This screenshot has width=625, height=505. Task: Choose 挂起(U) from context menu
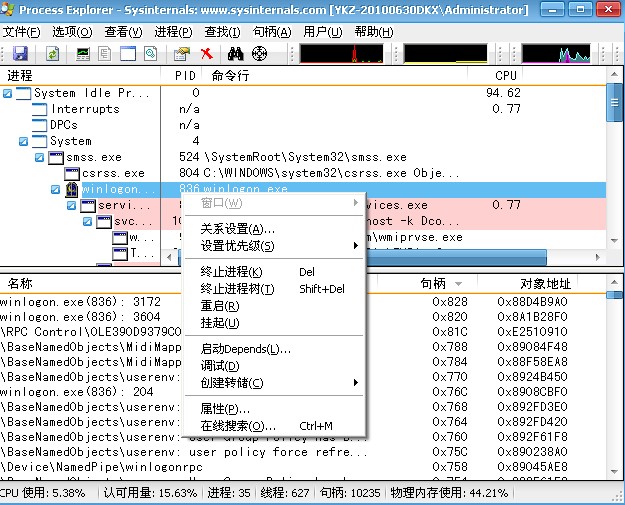(x=275, y=323)
